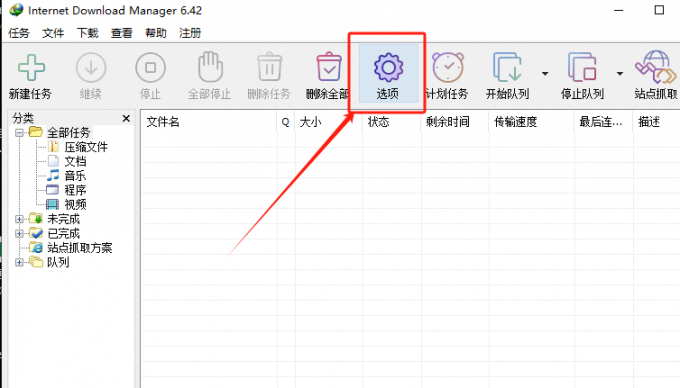The height and width of the screenshot is (388, 680).
Task: Click the 压缩文件 archive icon
Action: coord(53,147)
